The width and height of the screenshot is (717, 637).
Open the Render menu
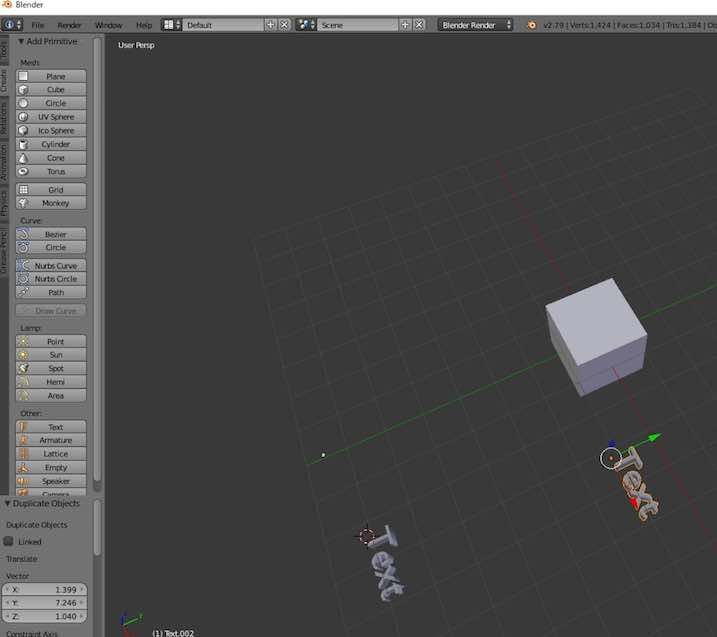[x=70, y=25]
